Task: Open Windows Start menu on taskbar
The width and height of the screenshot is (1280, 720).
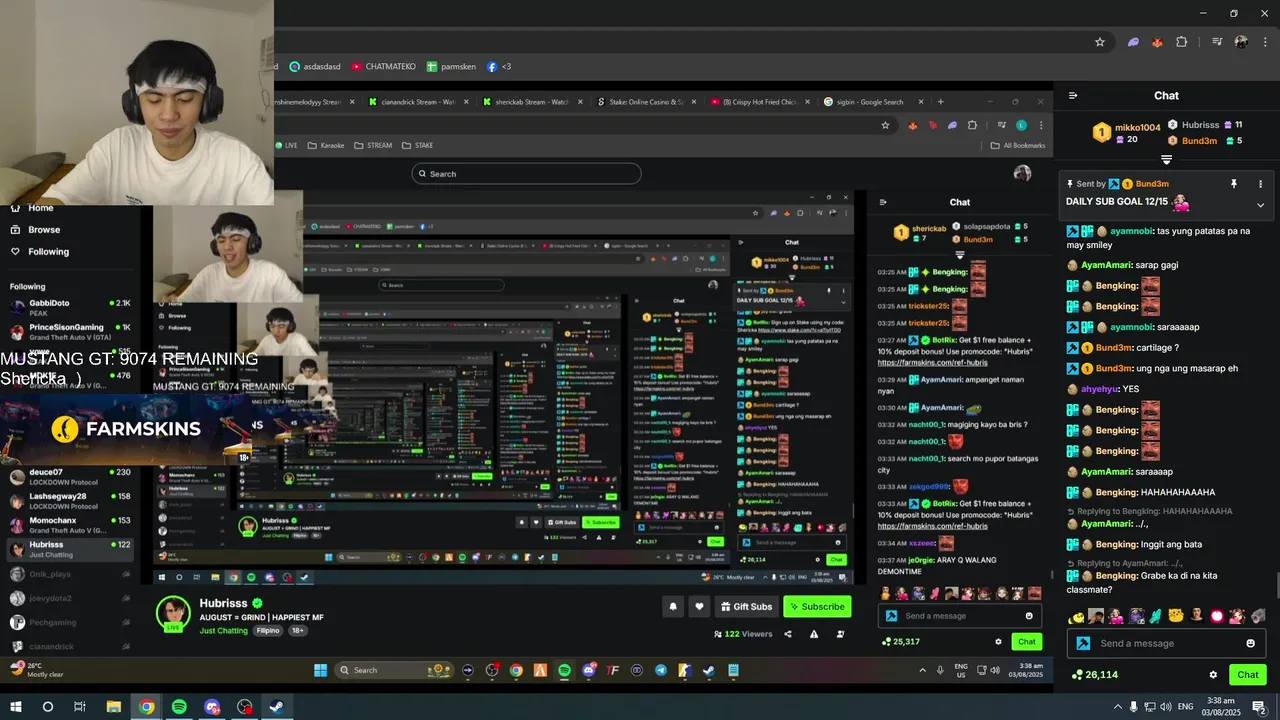Action: coord(15,707)
